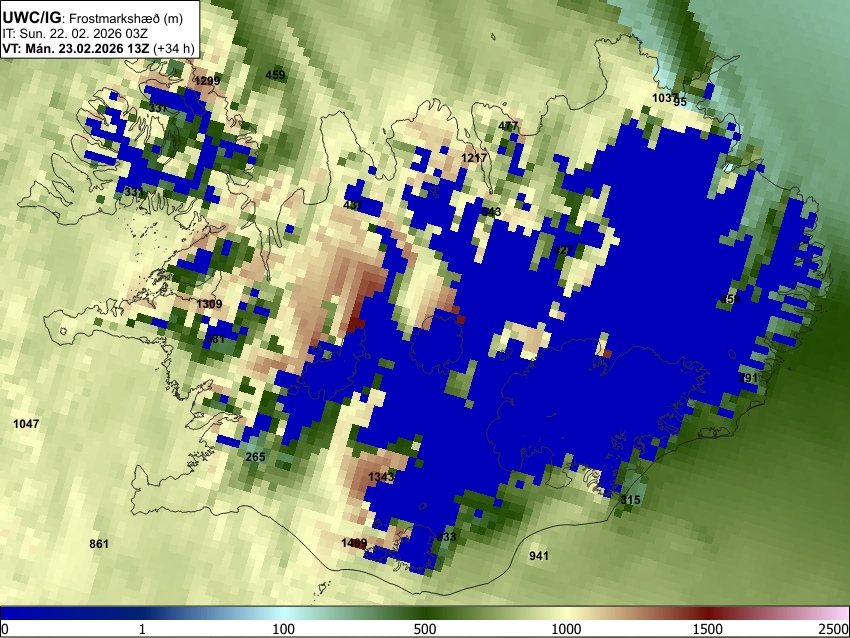Click the 941 value over the sea
Screen dimensions: 850x638
[539, 556]
